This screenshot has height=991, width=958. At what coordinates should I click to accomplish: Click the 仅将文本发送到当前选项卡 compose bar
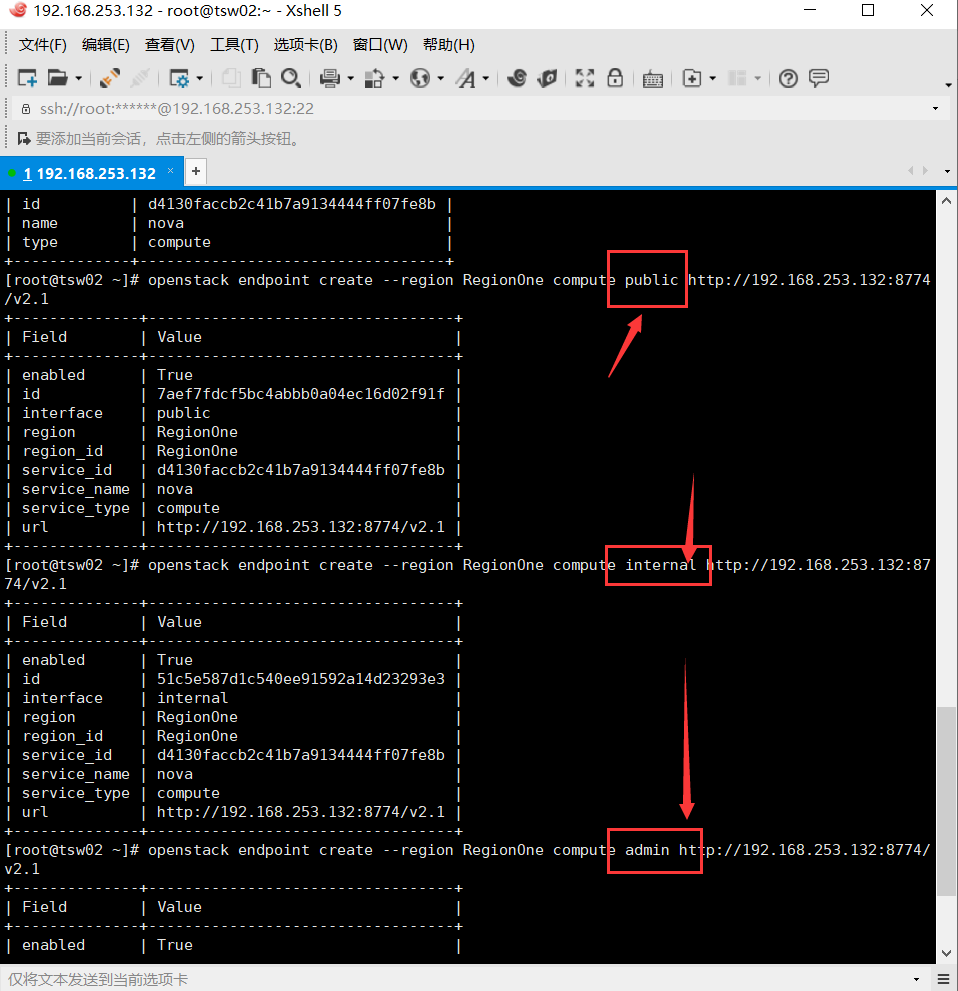455,979
